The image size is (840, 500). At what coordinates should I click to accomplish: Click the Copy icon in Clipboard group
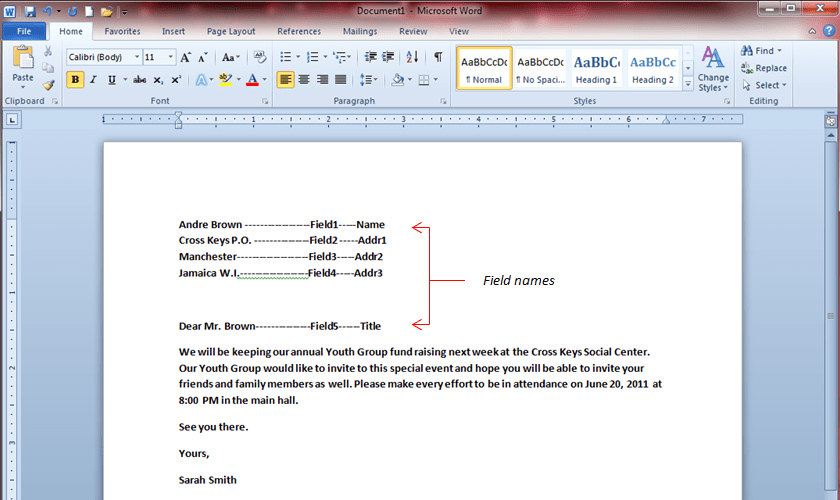point(48,68)
